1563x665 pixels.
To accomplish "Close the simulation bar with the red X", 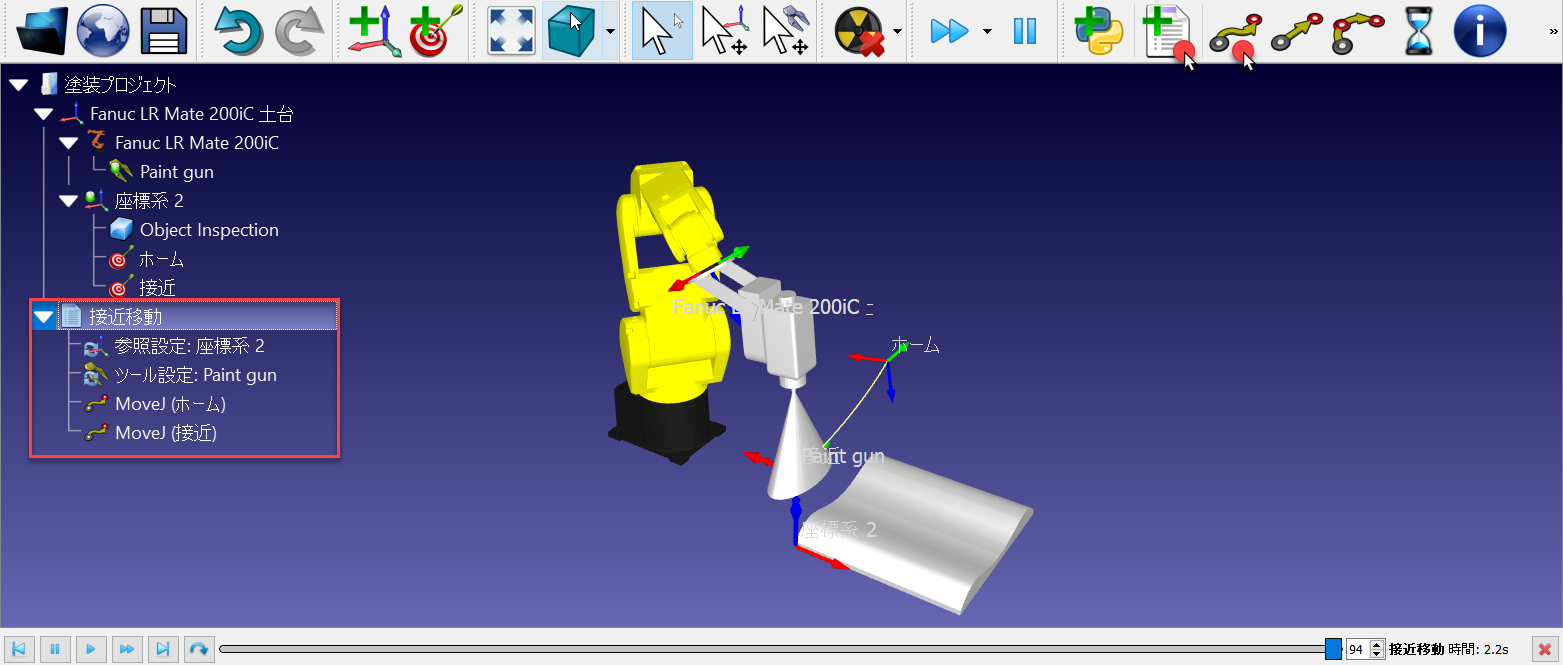I will [1545, 649].
